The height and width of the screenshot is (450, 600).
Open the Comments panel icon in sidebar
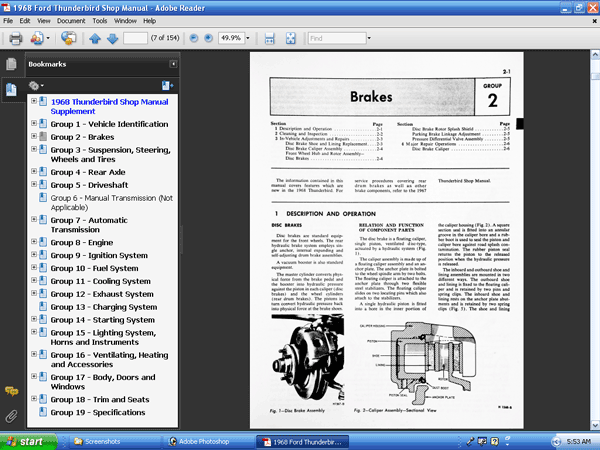(11, 391)
